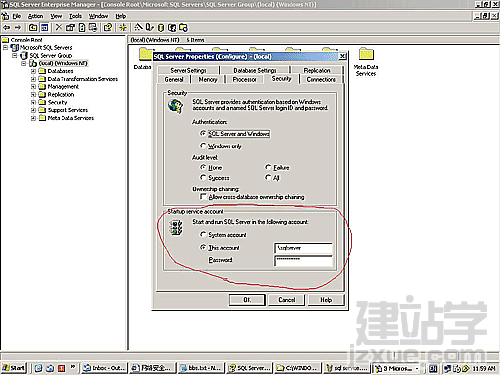Toggle the Show/Hide console tree icon
The image size is (500, 375).
(44, 27)
